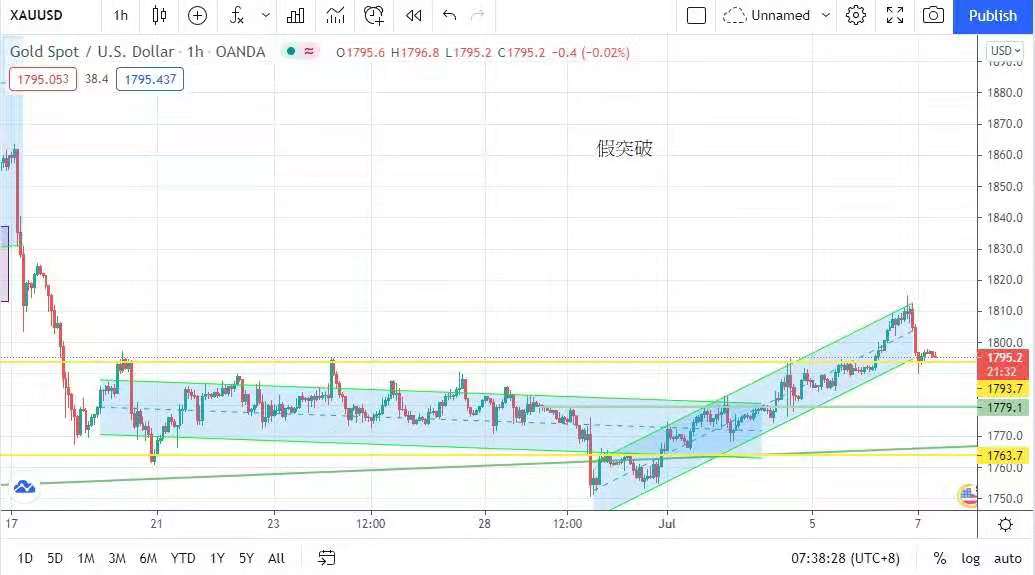Toggle percent scale on the price axis

[940, 558]
